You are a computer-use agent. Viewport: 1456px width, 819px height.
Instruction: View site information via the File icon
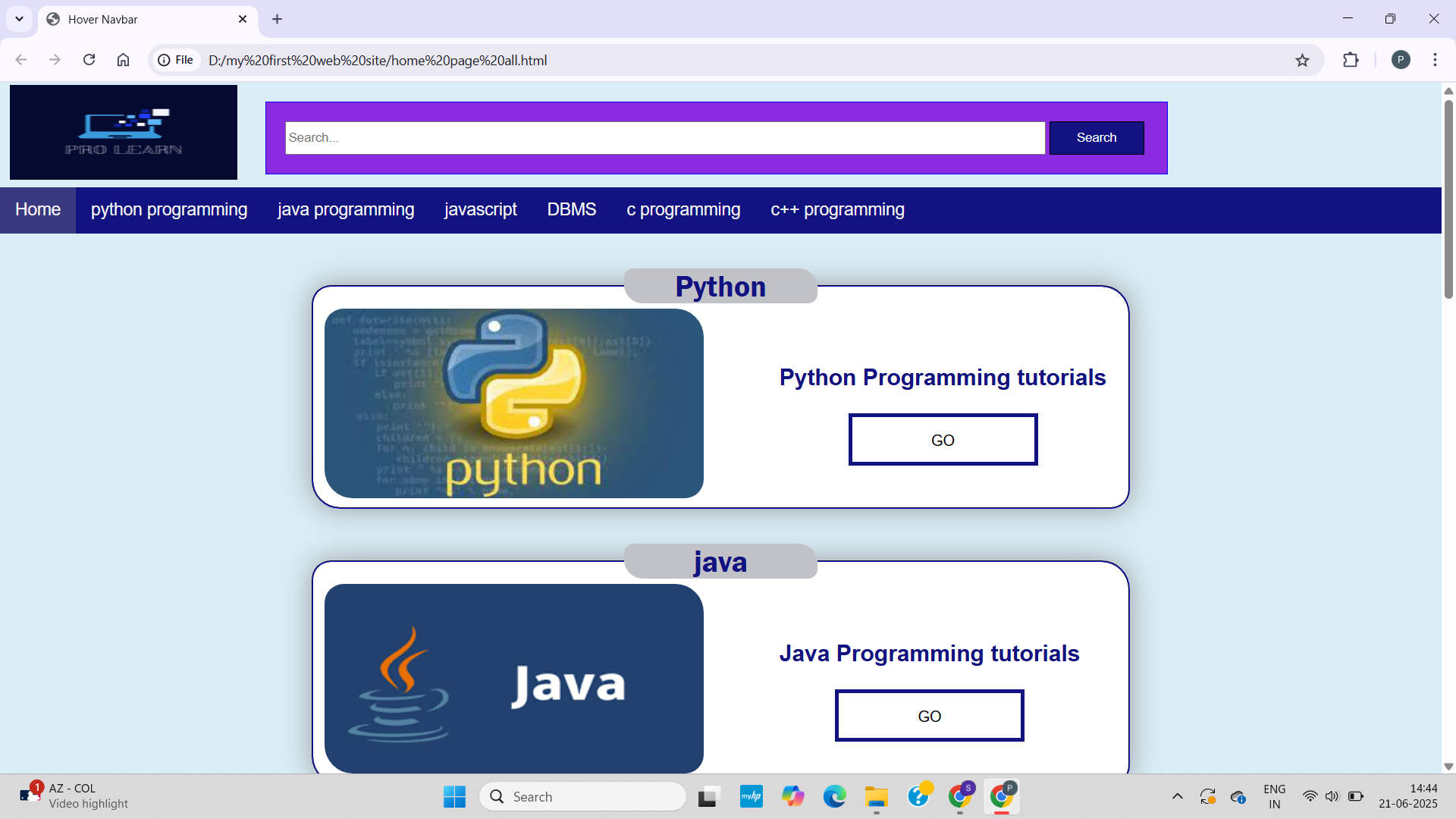tap(176, 60)
